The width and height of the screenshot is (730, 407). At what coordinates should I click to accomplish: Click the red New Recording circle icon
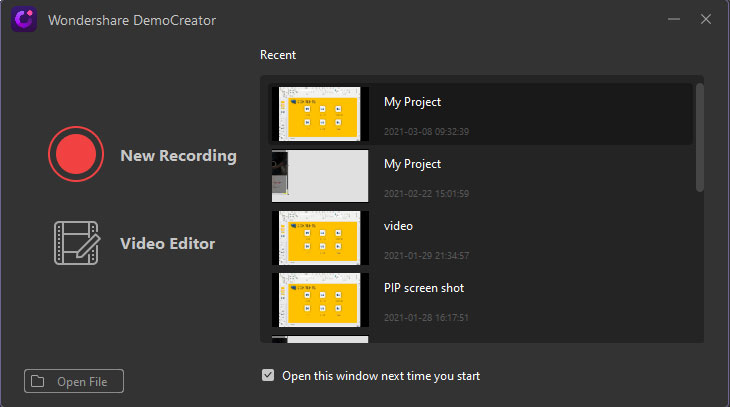[x=76, y=154]
